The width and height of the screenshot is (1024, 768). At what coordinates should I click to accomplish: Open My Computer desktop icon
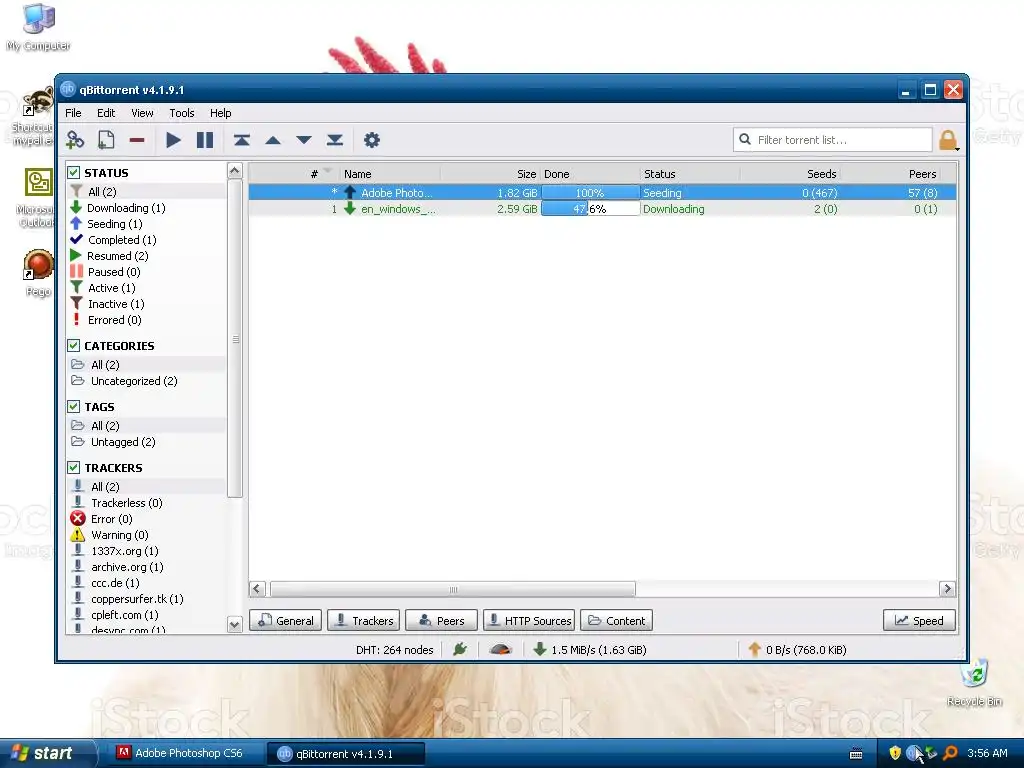38,27
